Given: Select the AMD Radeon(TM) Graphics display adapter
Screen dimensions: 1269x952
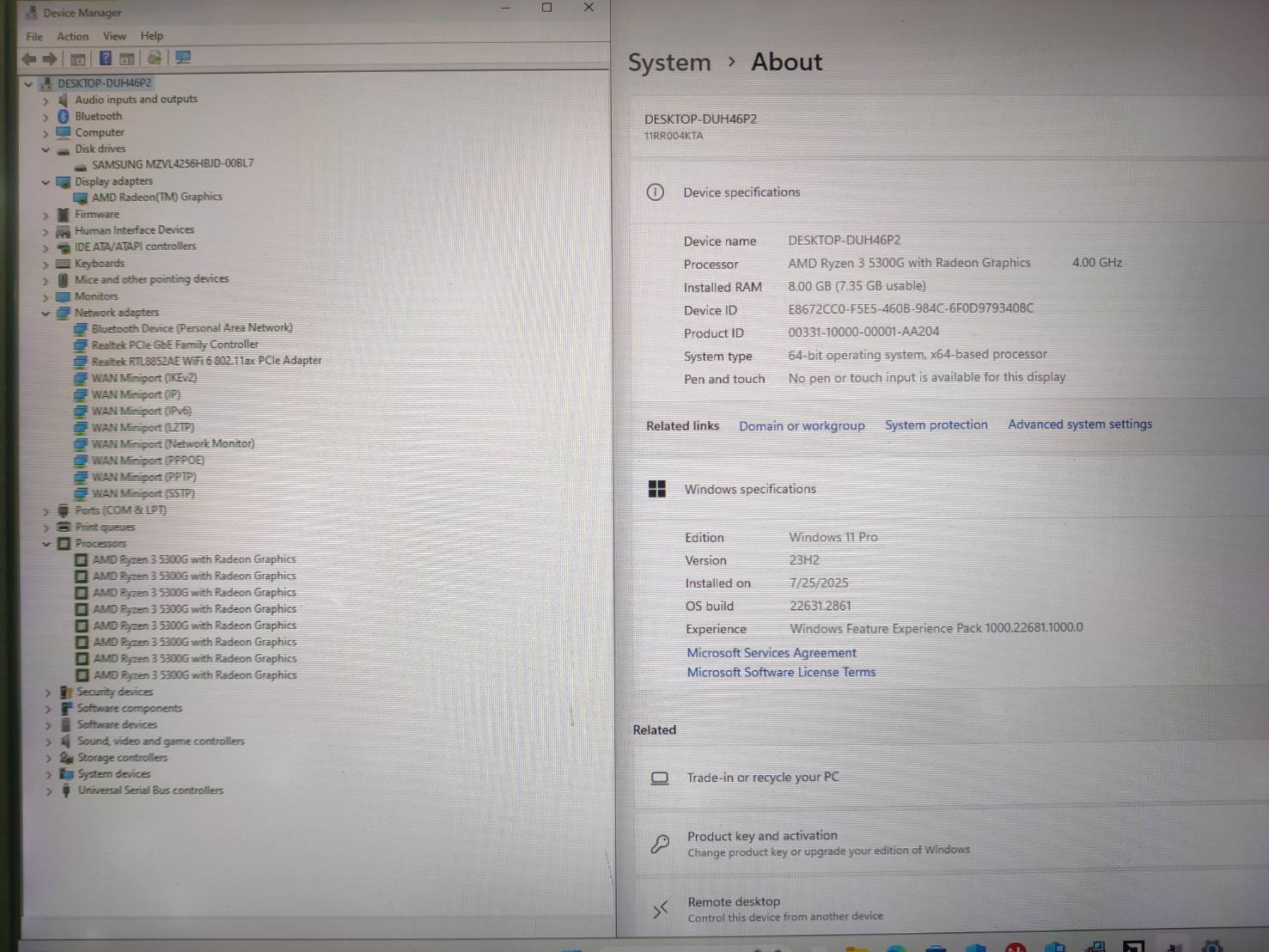Looking at the screenshot, I should click(156, 197).
